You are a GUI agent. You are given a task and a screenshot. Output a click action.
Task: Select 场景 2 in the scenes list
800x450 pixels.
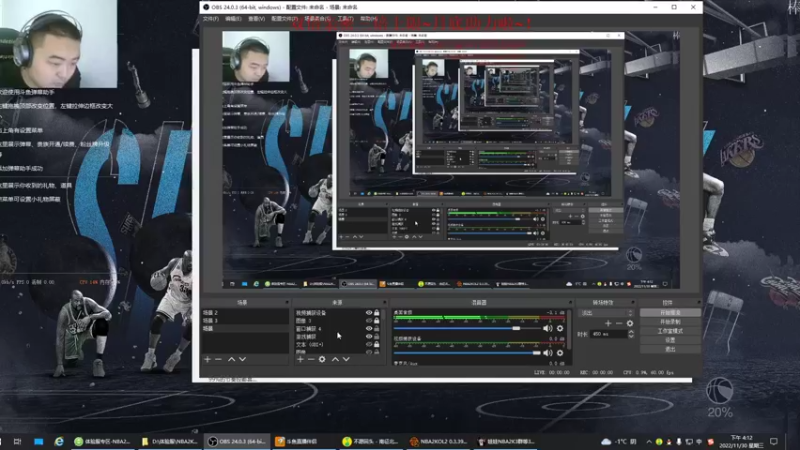point(245,313)
